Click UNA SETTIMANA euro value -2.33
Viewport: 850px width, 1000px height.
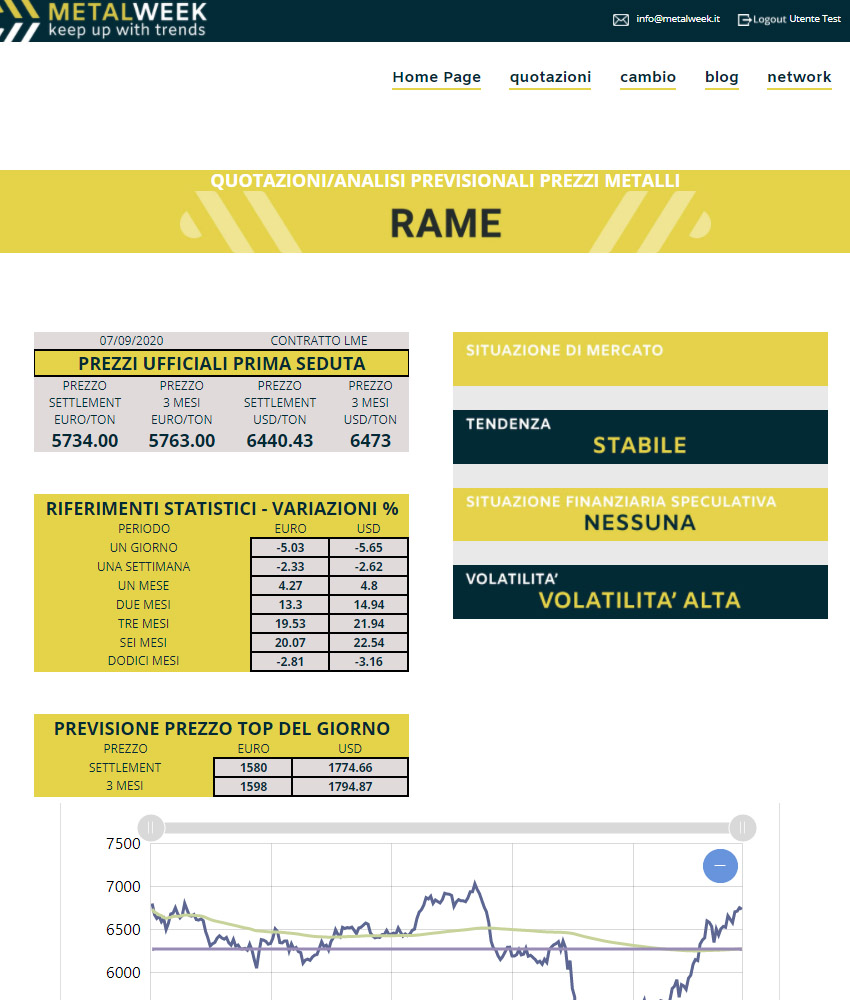pos(290,567)
